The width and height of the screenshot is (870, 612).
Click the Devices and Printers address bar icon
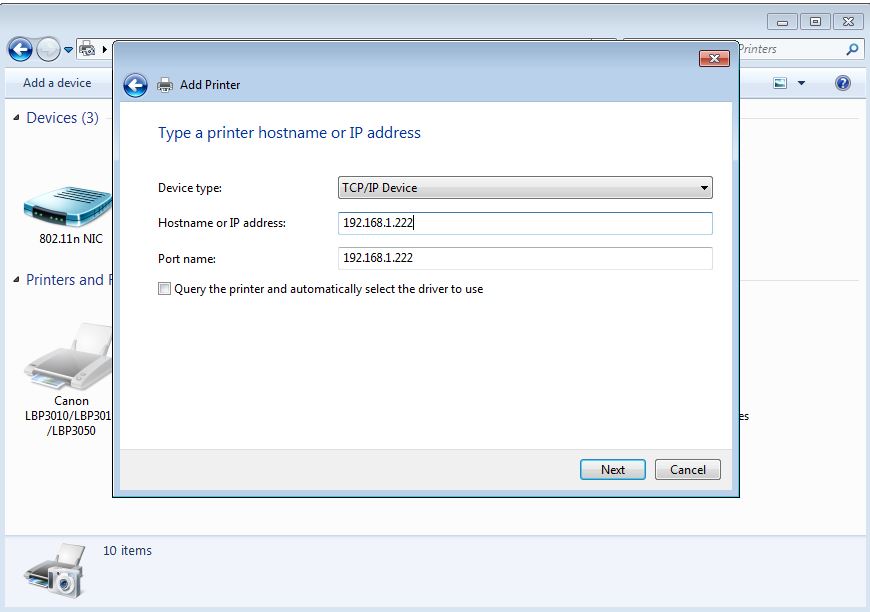point(87,49)
